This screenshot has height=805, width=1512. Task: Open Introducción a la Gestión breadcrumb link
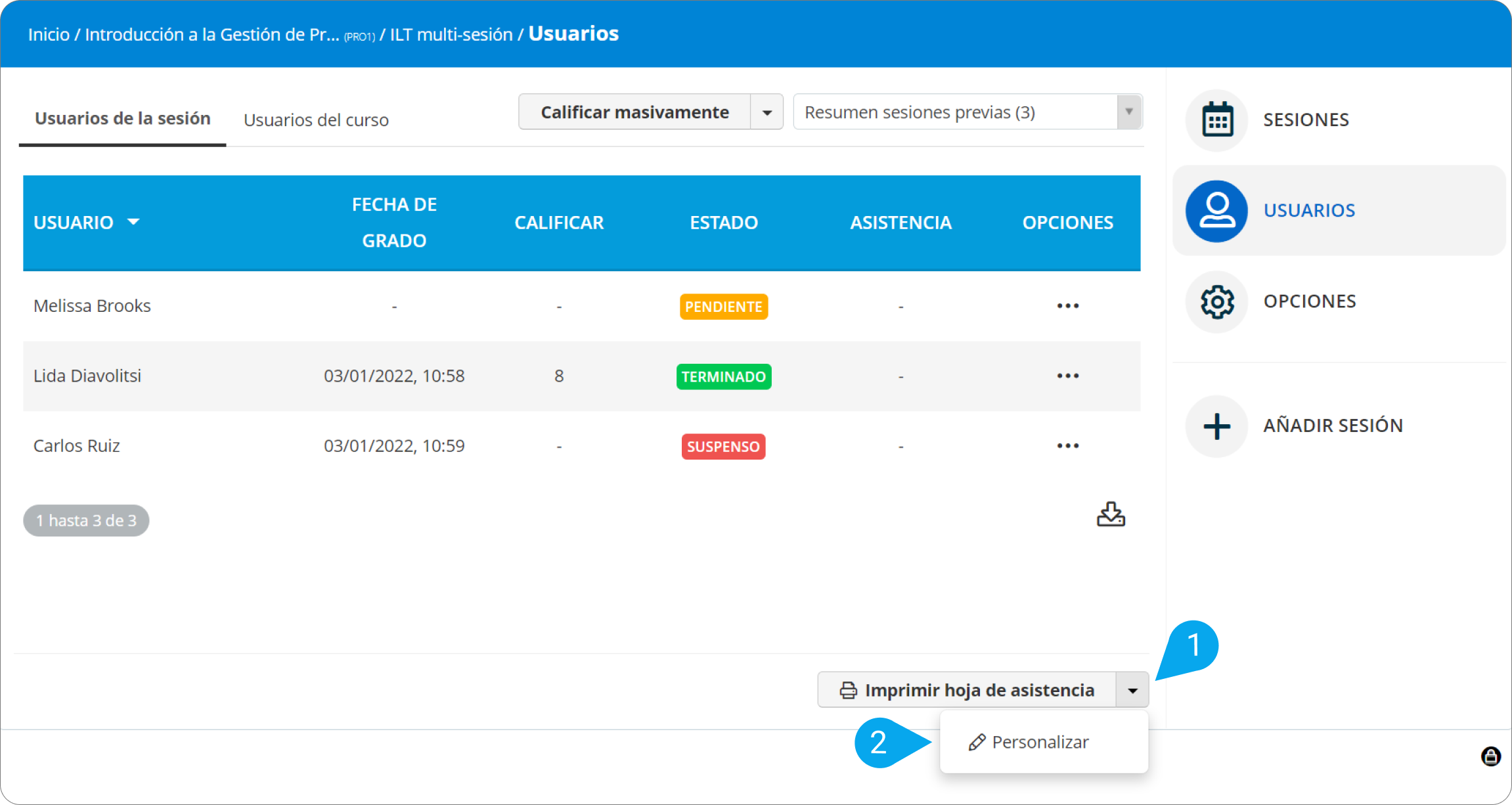pyautogui.click(x=211, y=34)
